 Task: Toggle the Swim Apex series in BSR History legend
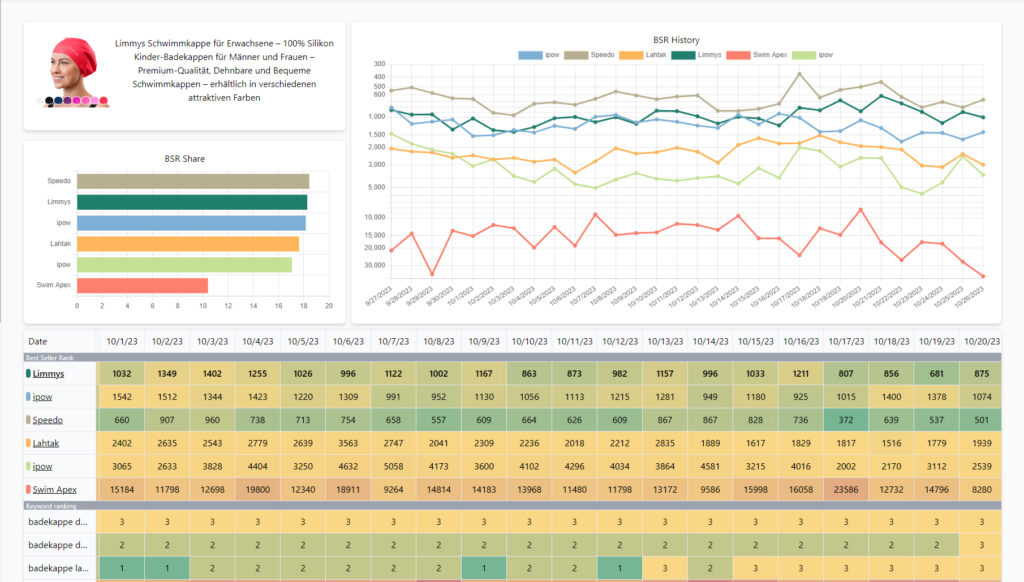[x=757, y=55]
